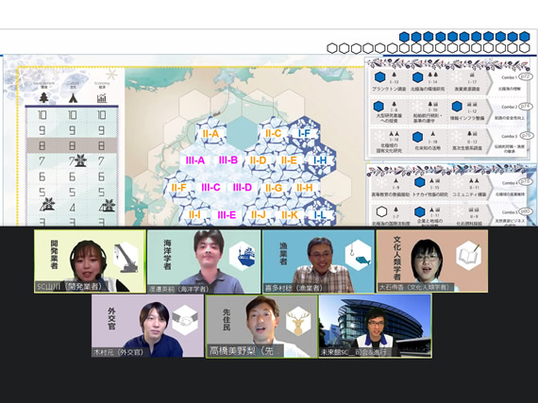Screen dimensions: 538x403
Task: Click the empty teal hexagon between II-A and II-C
Action: pos(242,133)
